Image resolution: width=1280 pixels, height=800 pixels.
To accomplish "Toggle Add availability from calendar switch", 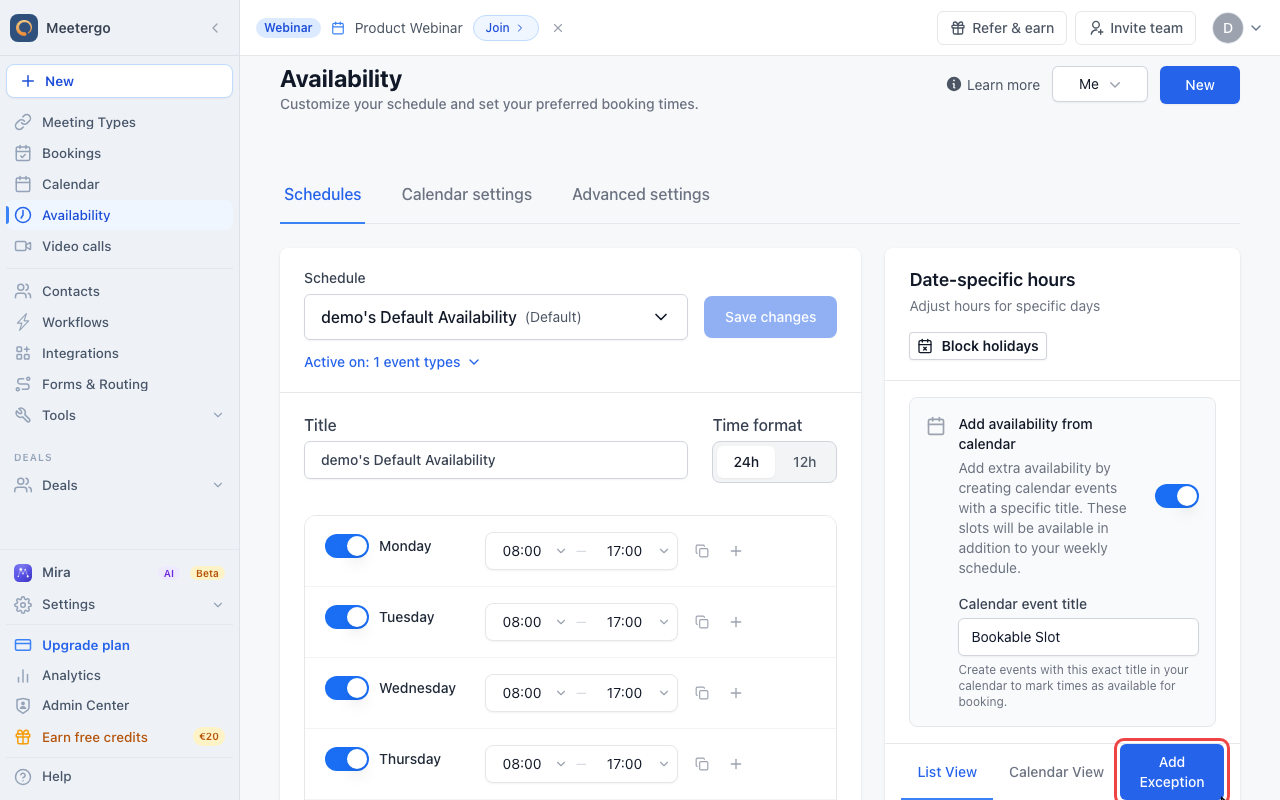I will [1177, 496].
